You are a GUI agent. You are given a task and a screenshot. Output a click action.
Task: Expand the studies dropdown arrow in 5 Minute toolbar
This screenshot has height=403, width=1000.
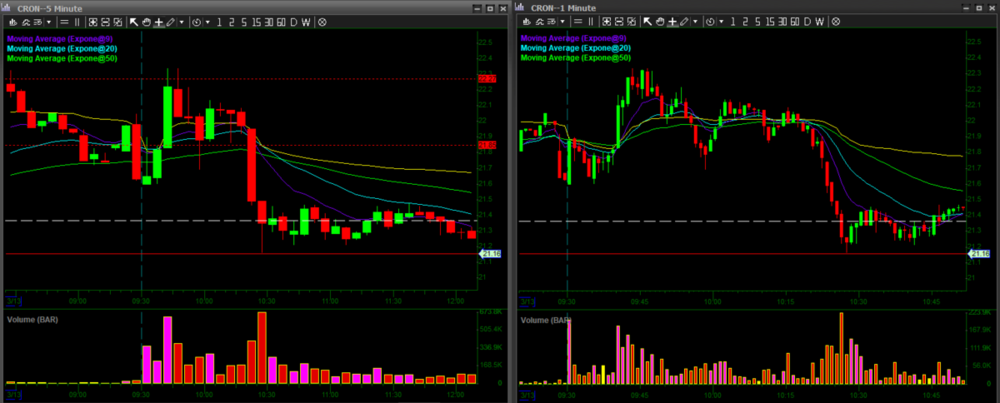point(50,21)
